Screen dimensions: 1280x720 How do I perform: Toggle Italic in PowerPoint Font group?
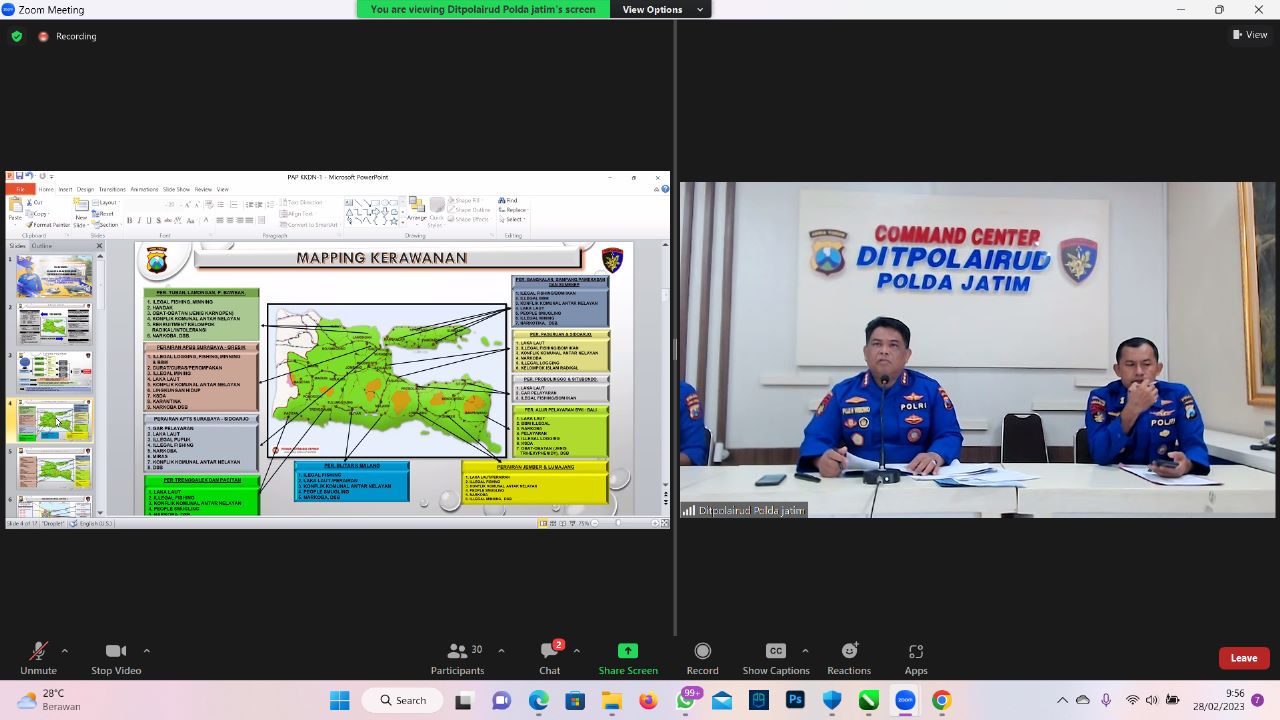[x=139, y=221]
